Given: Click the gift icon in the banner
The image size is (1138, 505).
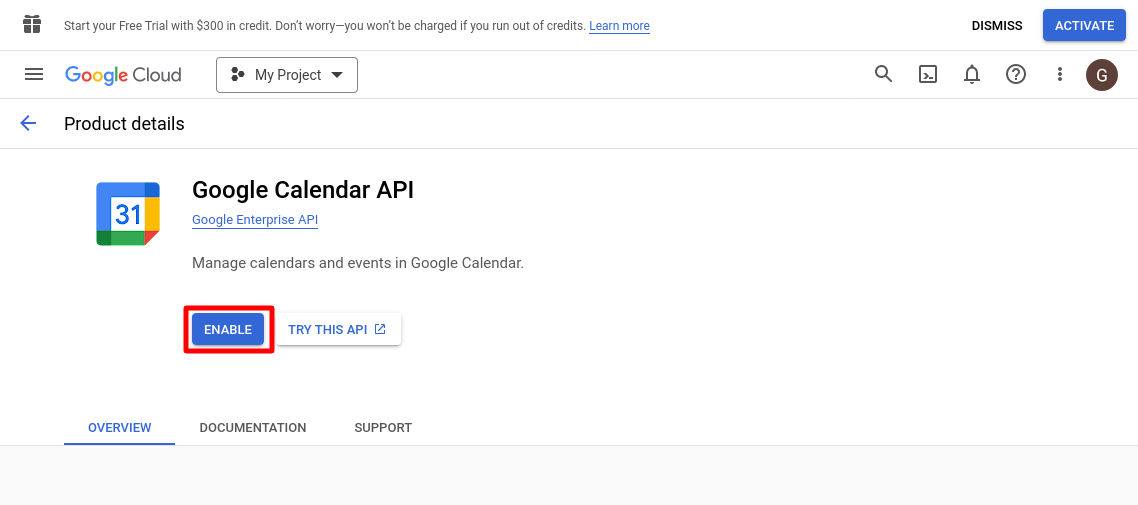Looking at the screenshot, I should (32, 25).
